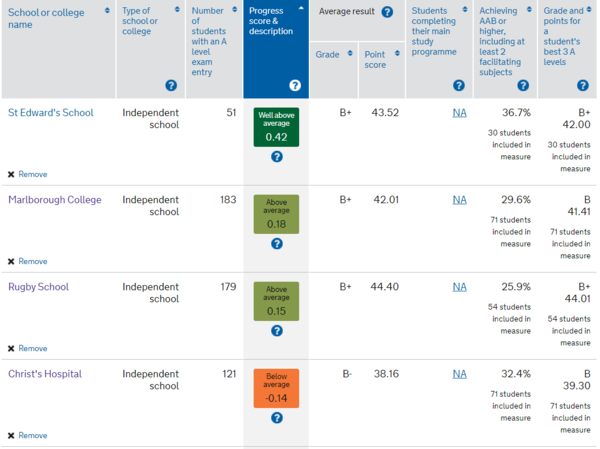Open St Edward's School page
Screen dimensions: 600x449
click(x=51, y=113)
